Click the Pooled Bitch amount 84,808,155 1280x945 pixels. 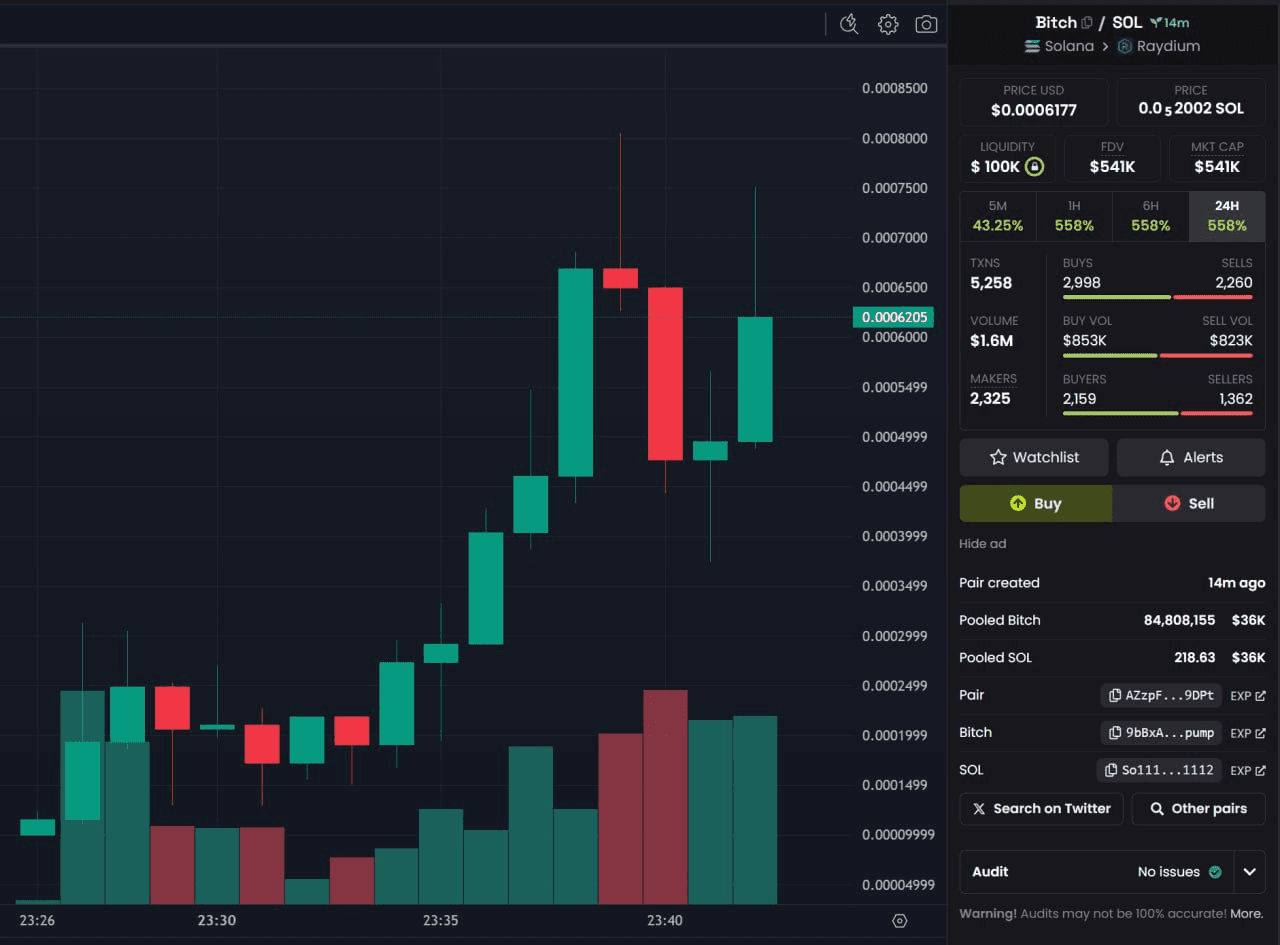1179,620
